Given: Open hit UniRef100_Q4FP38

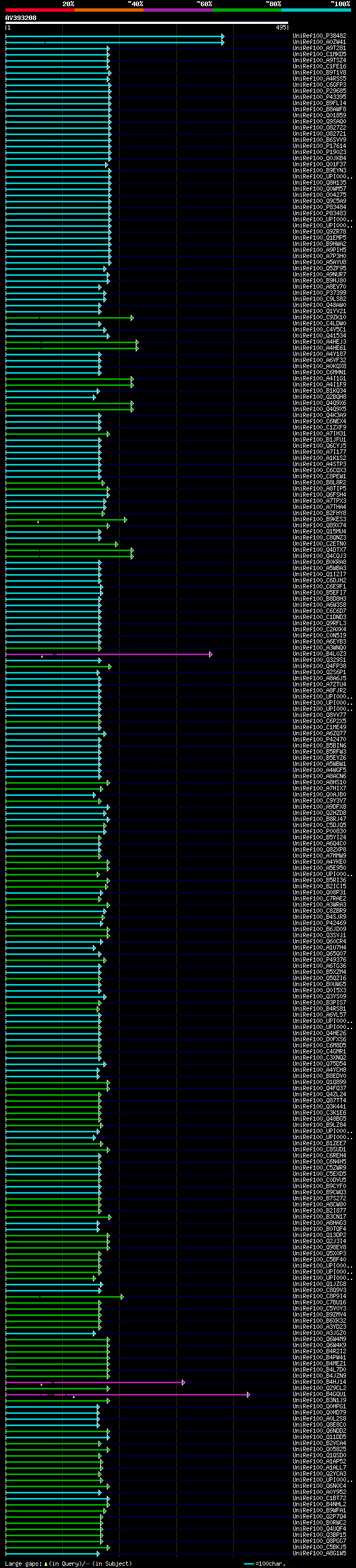Looking at the screenshot, I should pyautogui.click(x=319, y=666).
